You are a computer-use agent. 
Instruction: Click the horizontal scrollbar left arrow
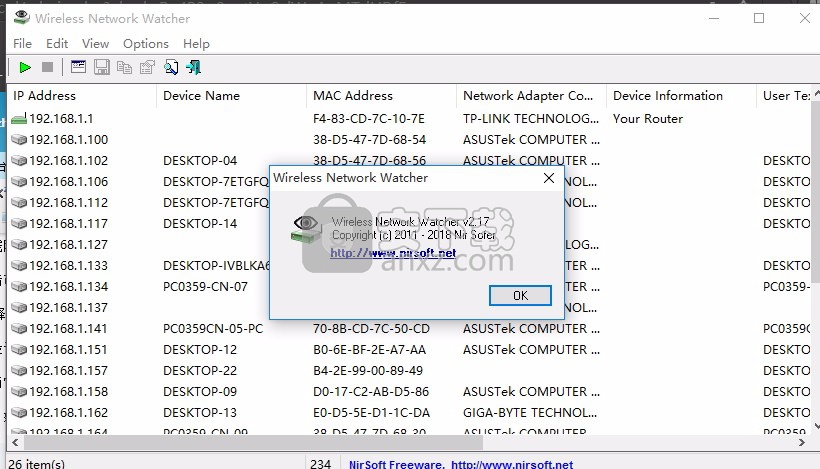tap(15, 443)
